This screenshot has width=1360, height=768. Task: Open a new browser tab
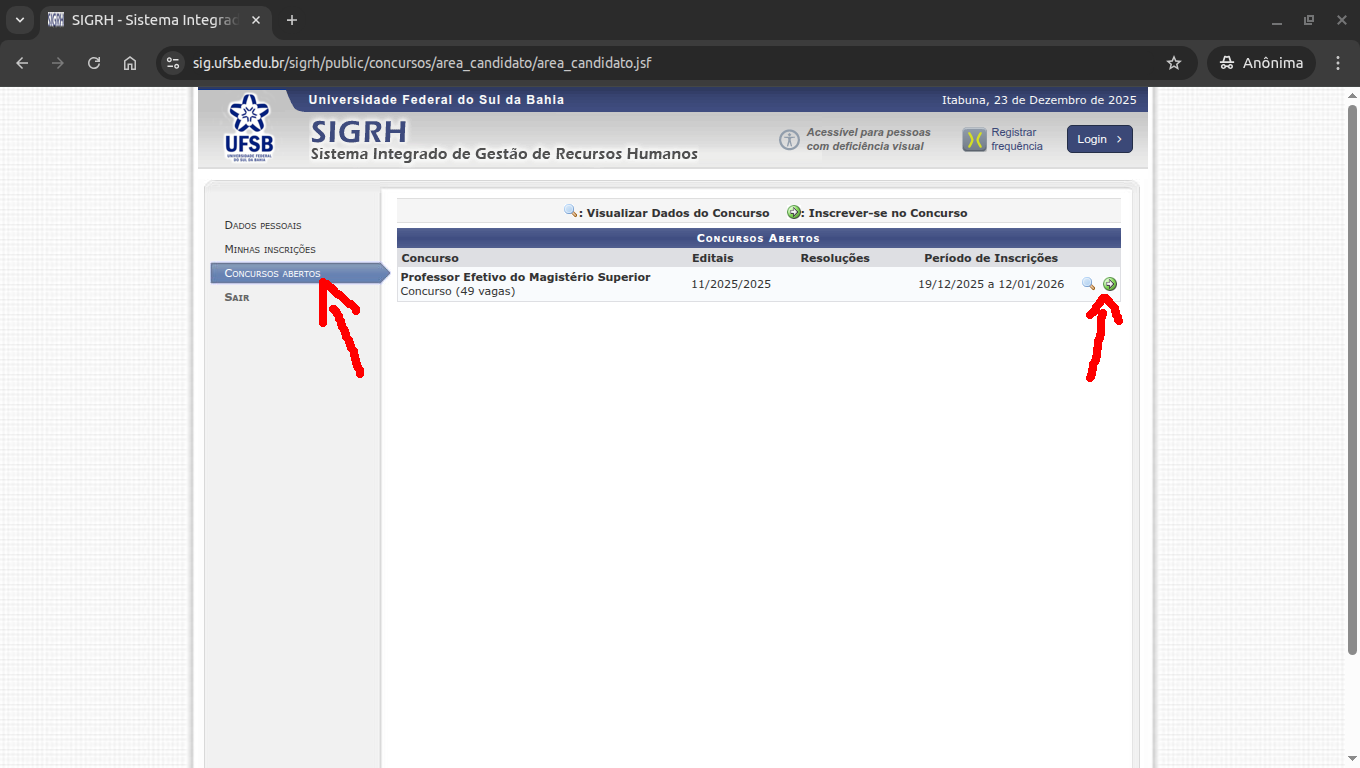click(x=292, y=20)
